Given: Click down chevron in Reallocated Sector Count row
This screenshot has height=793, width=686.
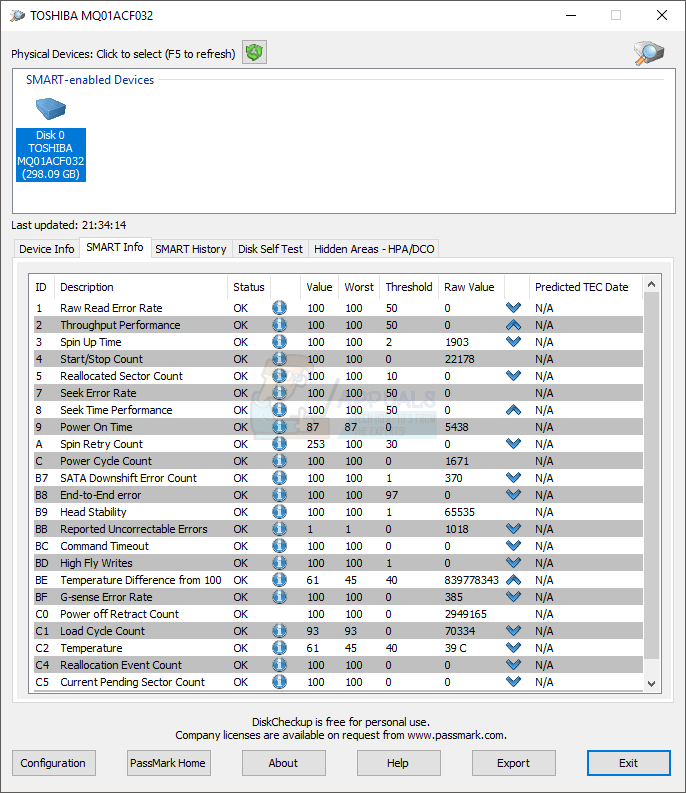Looking at the screenshot, I should point(513,376).
